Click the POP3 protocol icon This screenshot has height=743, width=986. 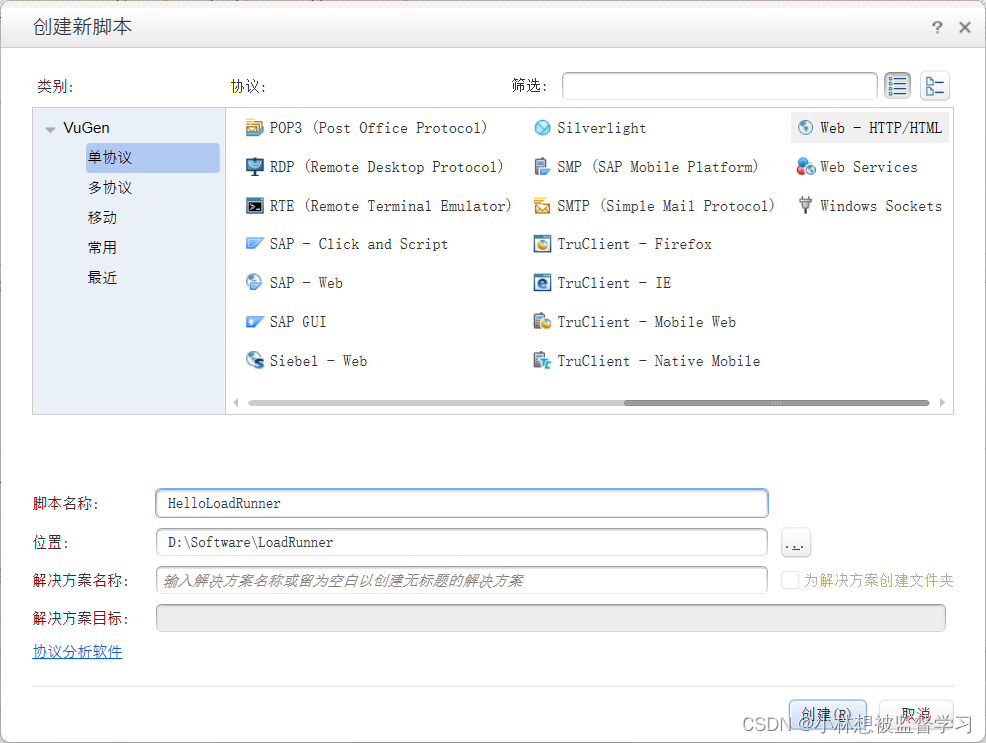(254, 128)
